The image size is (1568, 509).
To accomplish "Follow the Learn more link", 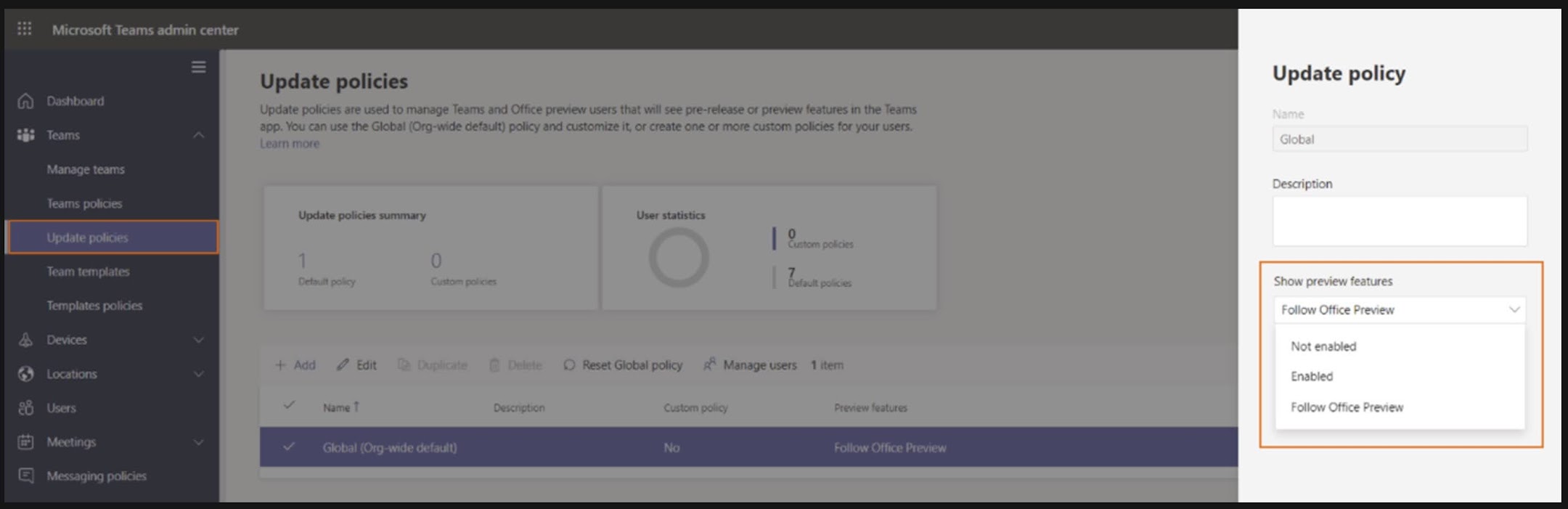I will (x=290, y=144).
